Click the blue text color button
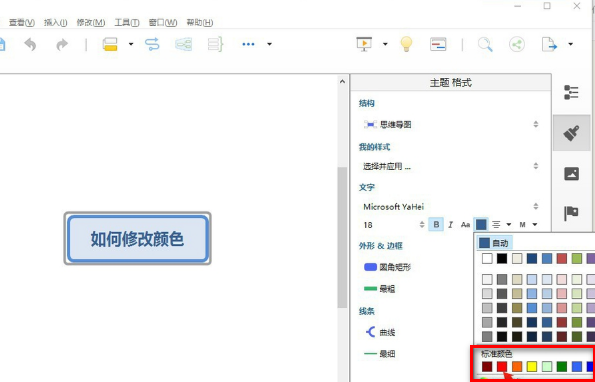The height and width of the screenshot is (382, 595). tap(481, 225)
